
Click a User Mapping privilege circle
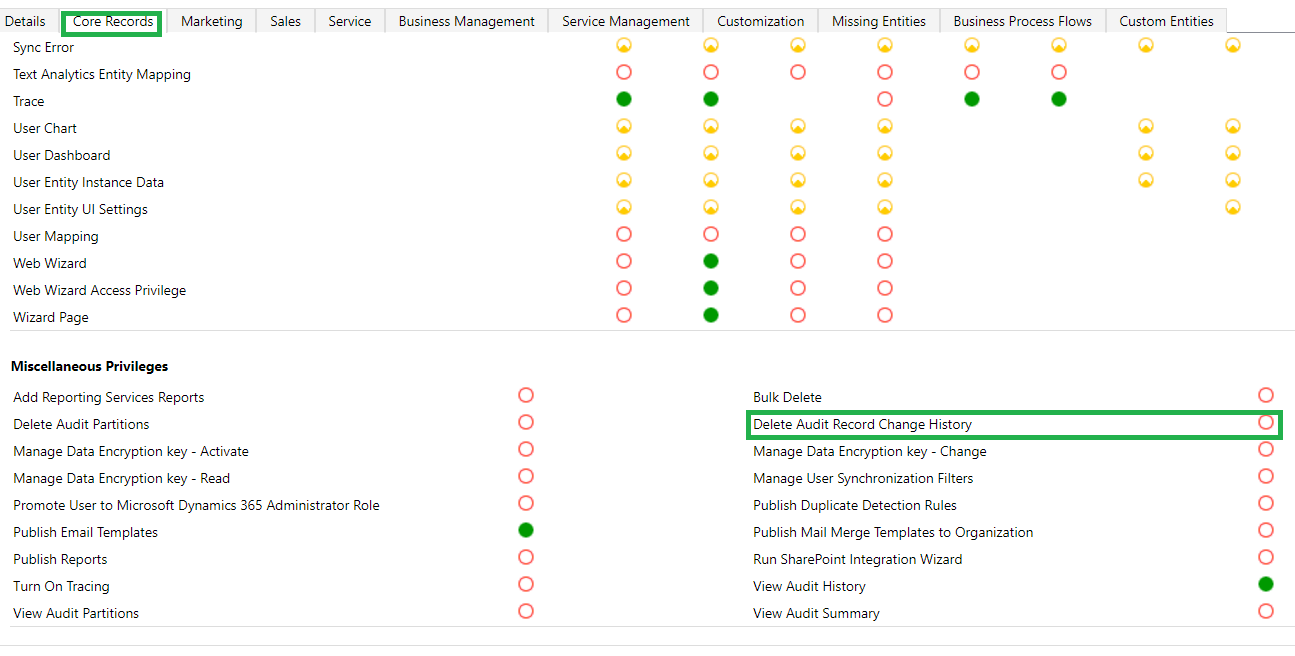[x=624, y=234]
